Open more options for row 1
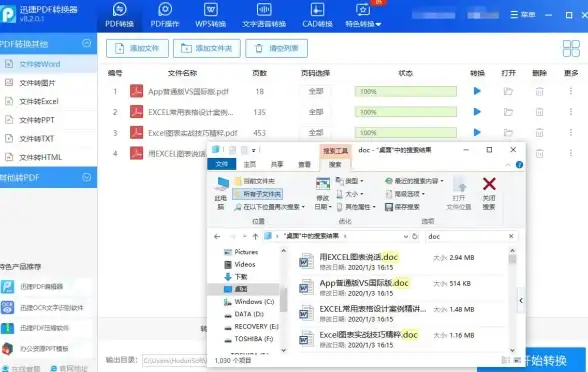The width and height of the screenshot is (588, 372). 571,91
